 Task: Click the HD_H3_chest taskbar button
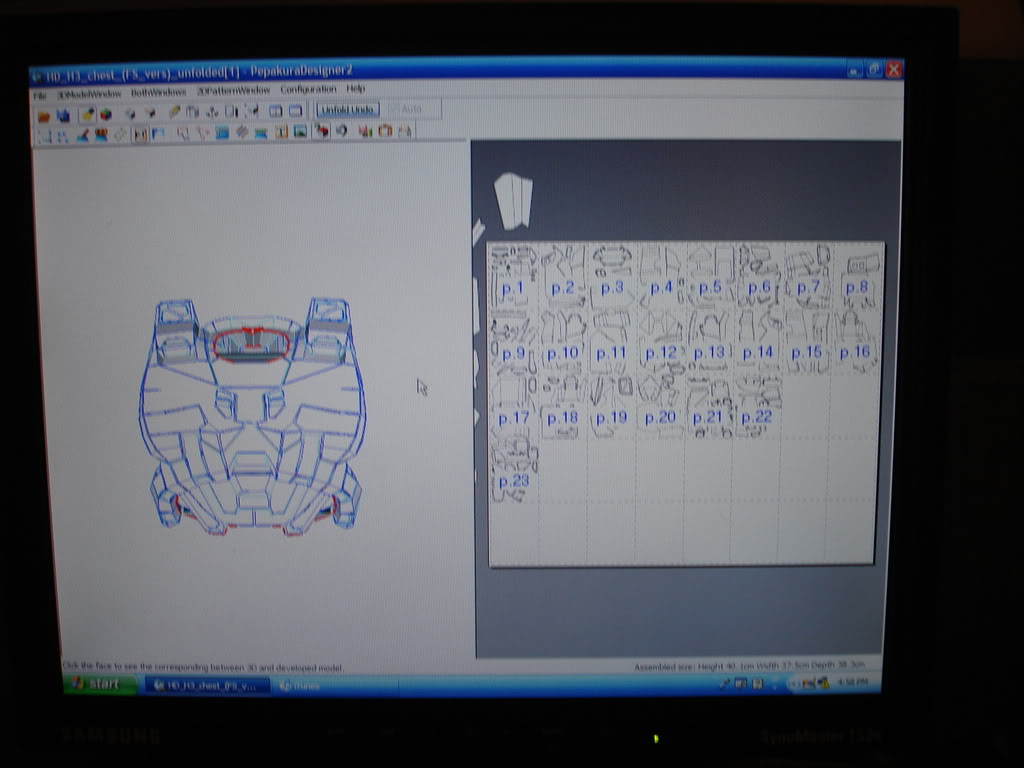tap(208, 685)
